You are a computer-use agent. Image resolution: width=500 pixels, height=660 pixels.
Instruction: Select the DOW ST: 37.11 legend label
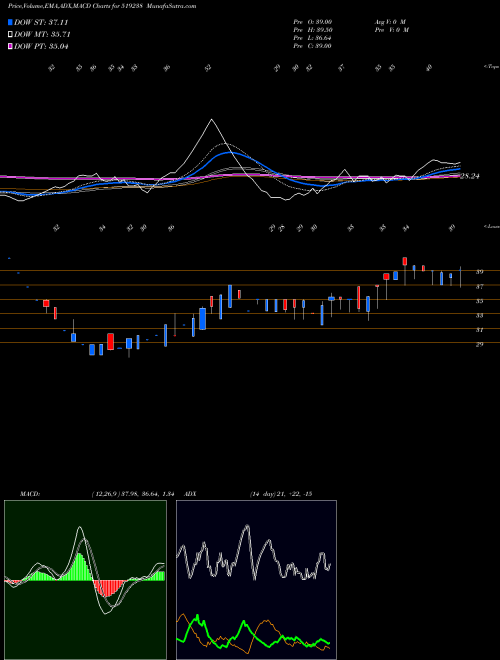41,22
